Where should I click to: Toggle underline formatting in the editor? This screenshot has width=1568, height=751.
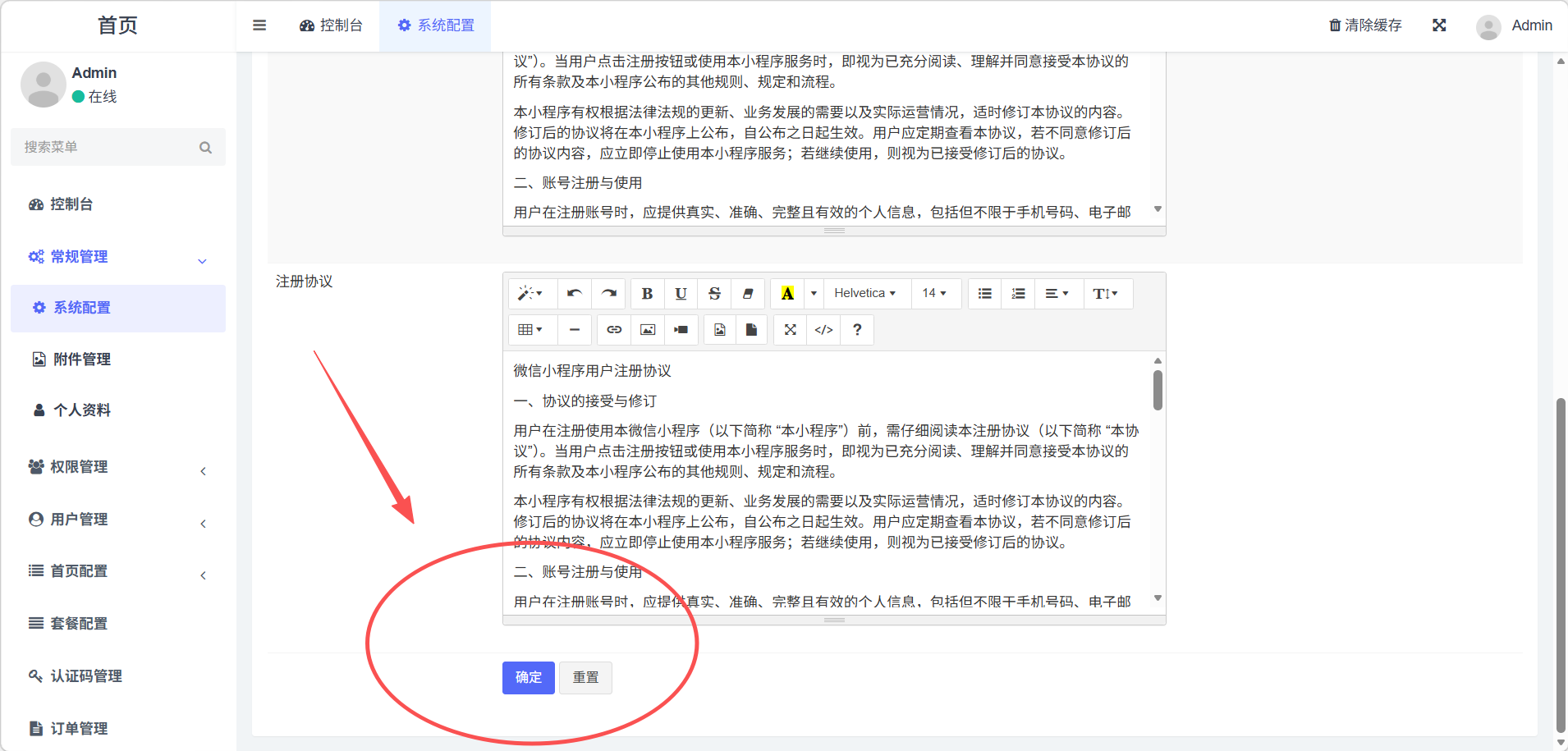[x=681, y=294]
